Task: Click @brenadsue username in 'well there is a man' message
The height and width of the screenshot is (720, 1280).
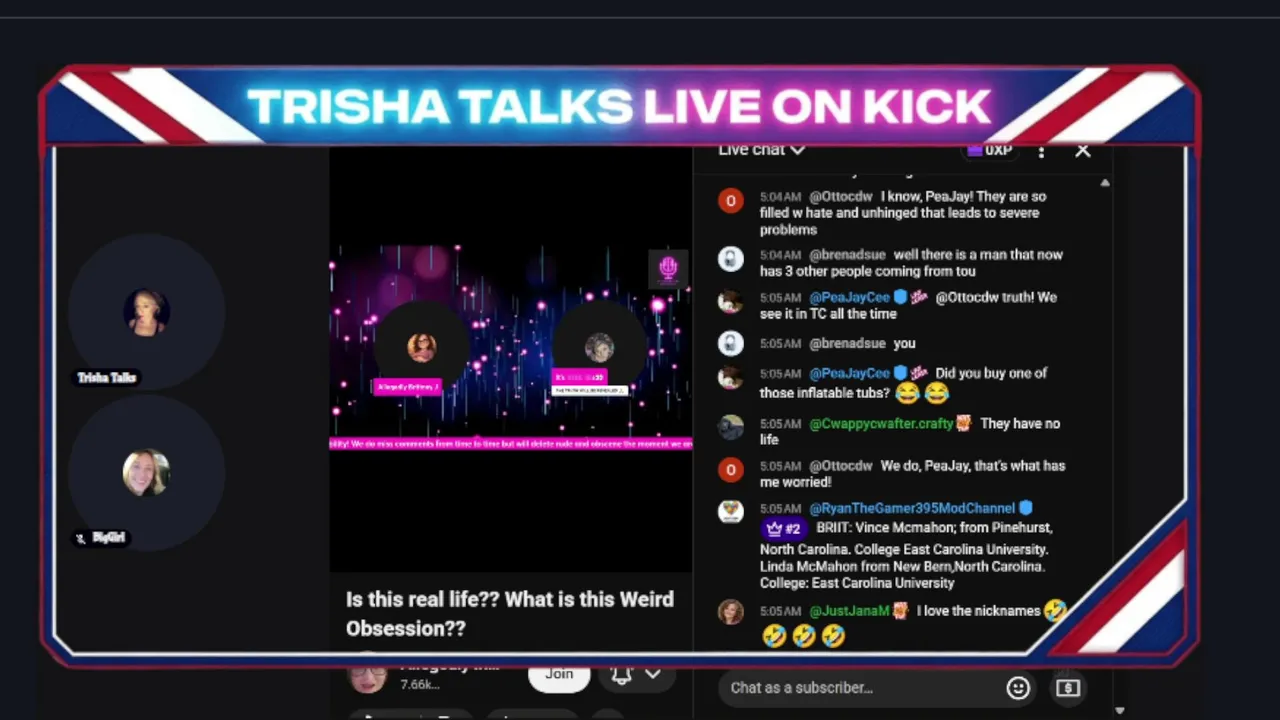Action: click(x=847, y=255)
